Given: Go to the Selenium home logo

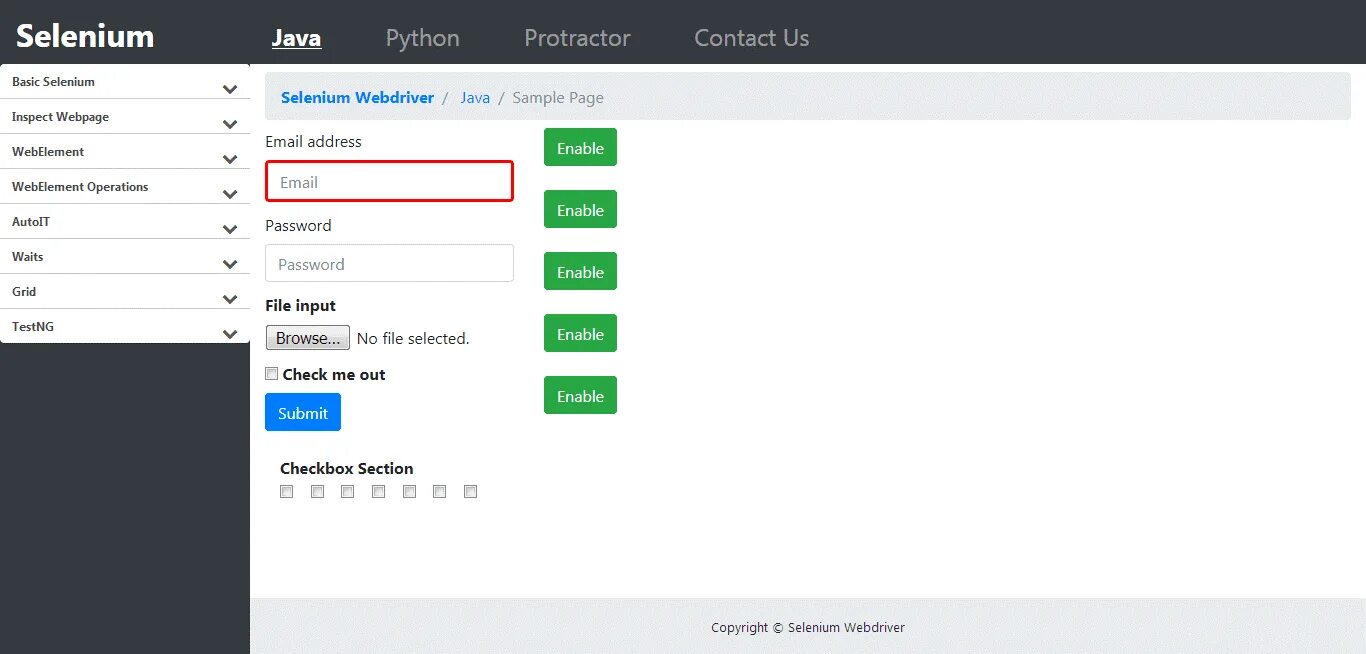Looking at the screenshot, I should [85, 36].
